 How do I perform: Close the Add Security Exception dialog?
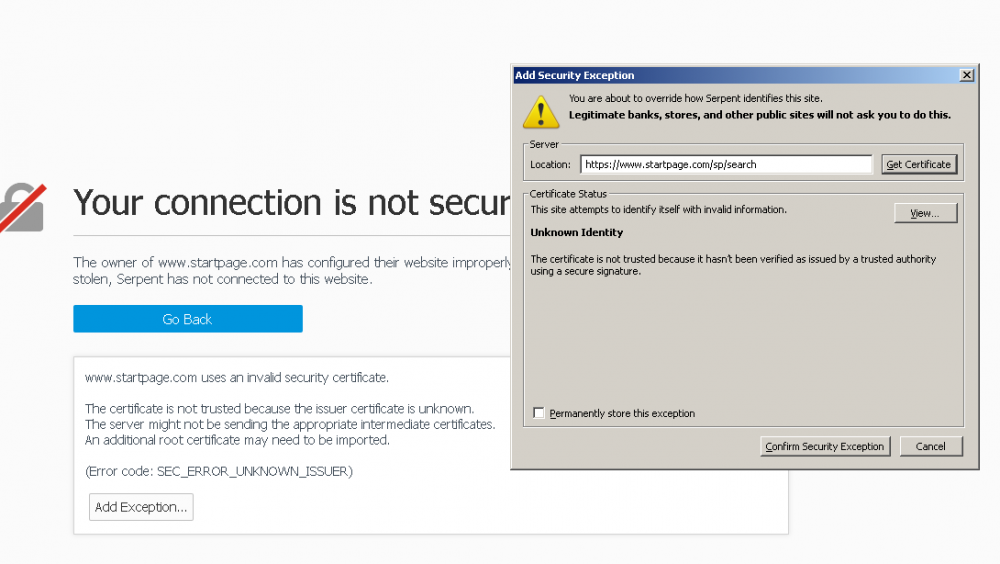pyautogui.click(x=966, y=75)
